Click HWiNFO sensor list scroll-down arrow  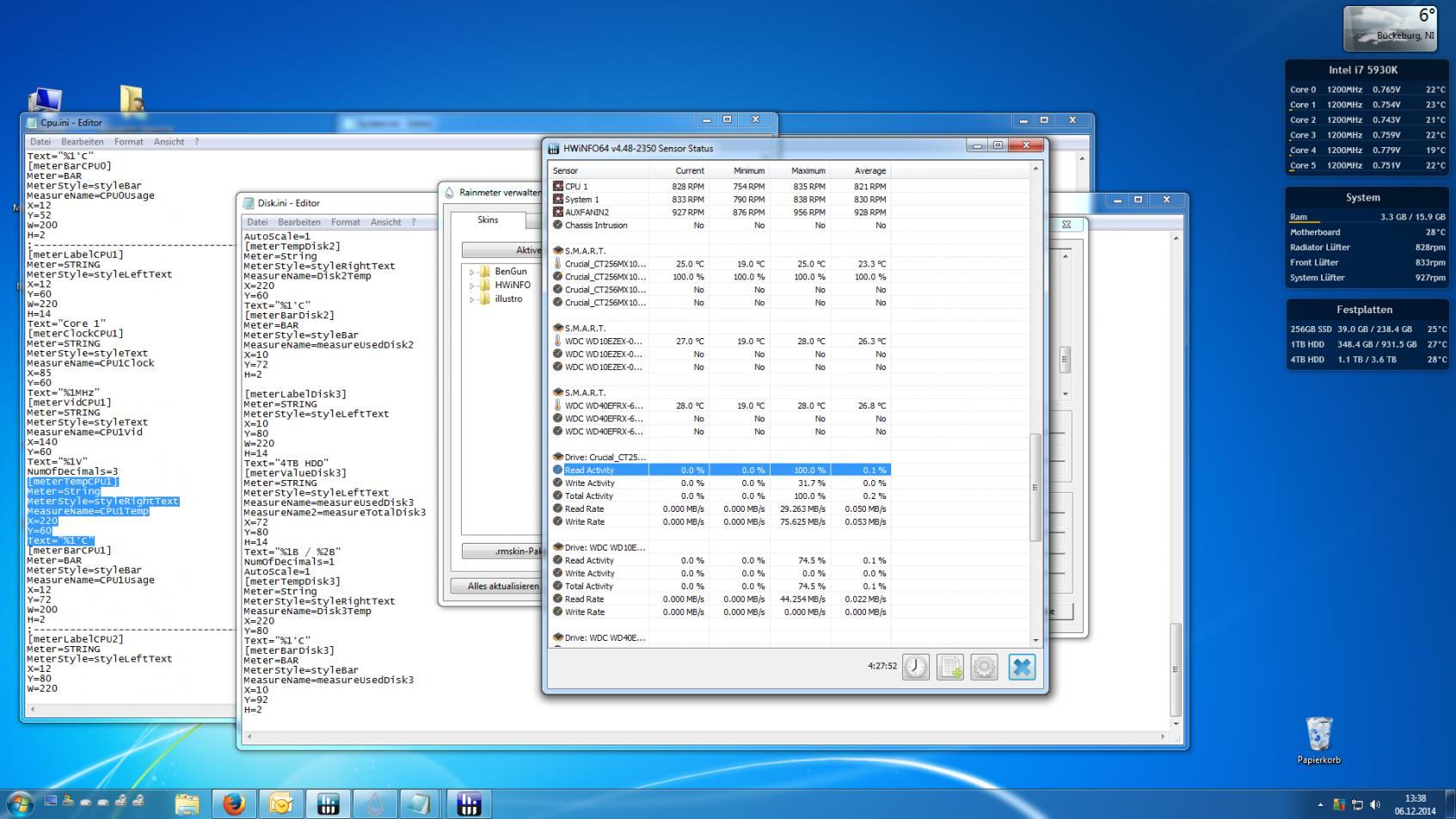tap(1035, 640)
